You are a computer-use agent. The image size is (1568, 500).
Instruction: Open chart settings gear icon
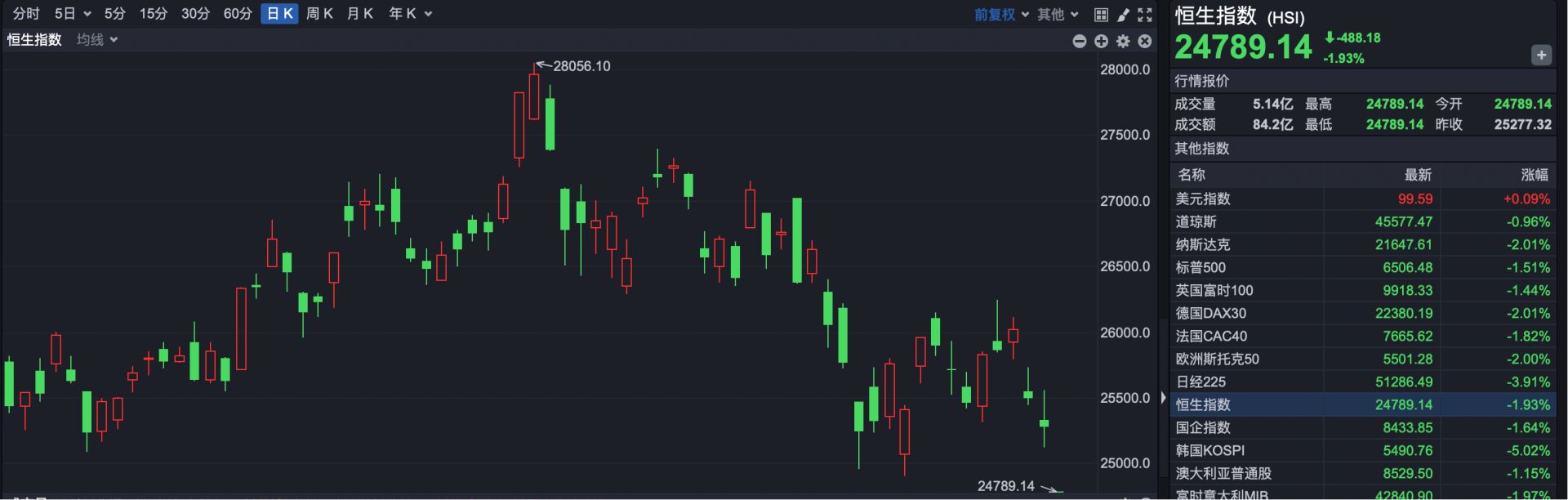coord(1123,42)
